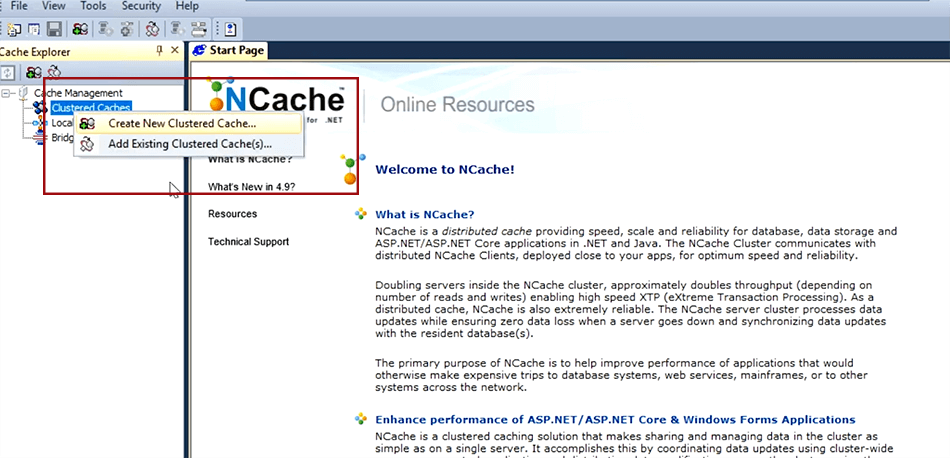Select Cache Management root node
This screenshot has width=950, height=458.
coord(78,93)
